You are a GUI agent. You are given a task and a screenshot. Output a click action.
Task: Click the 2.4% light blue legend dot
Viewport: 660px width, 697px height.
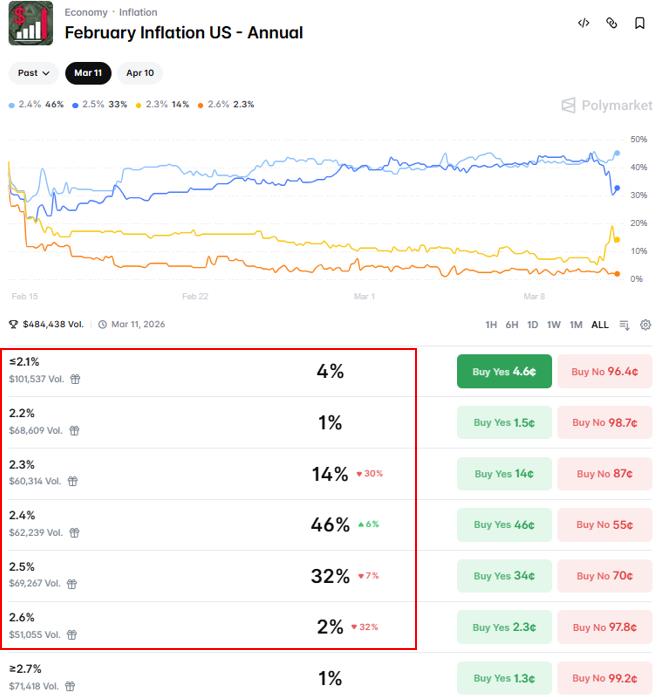[12, 104]
